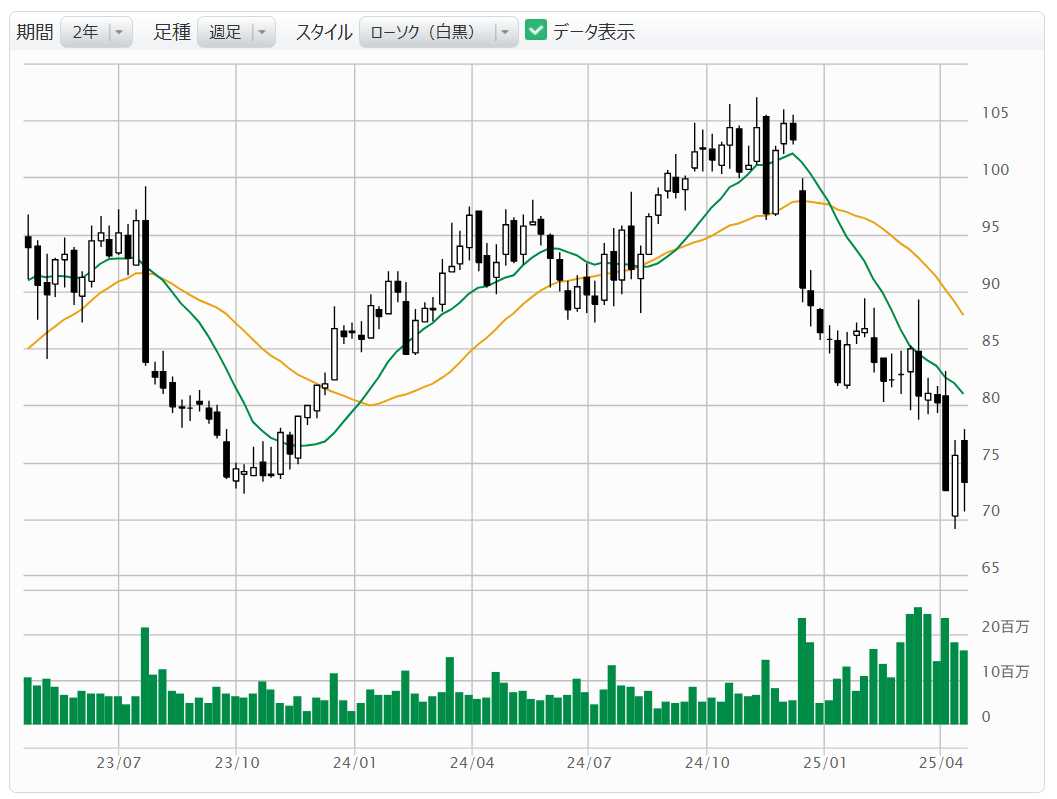This screenshot has height=799, width=1057.
Task: Click right end of green moving average line
Action: click(x=962, y=392)
